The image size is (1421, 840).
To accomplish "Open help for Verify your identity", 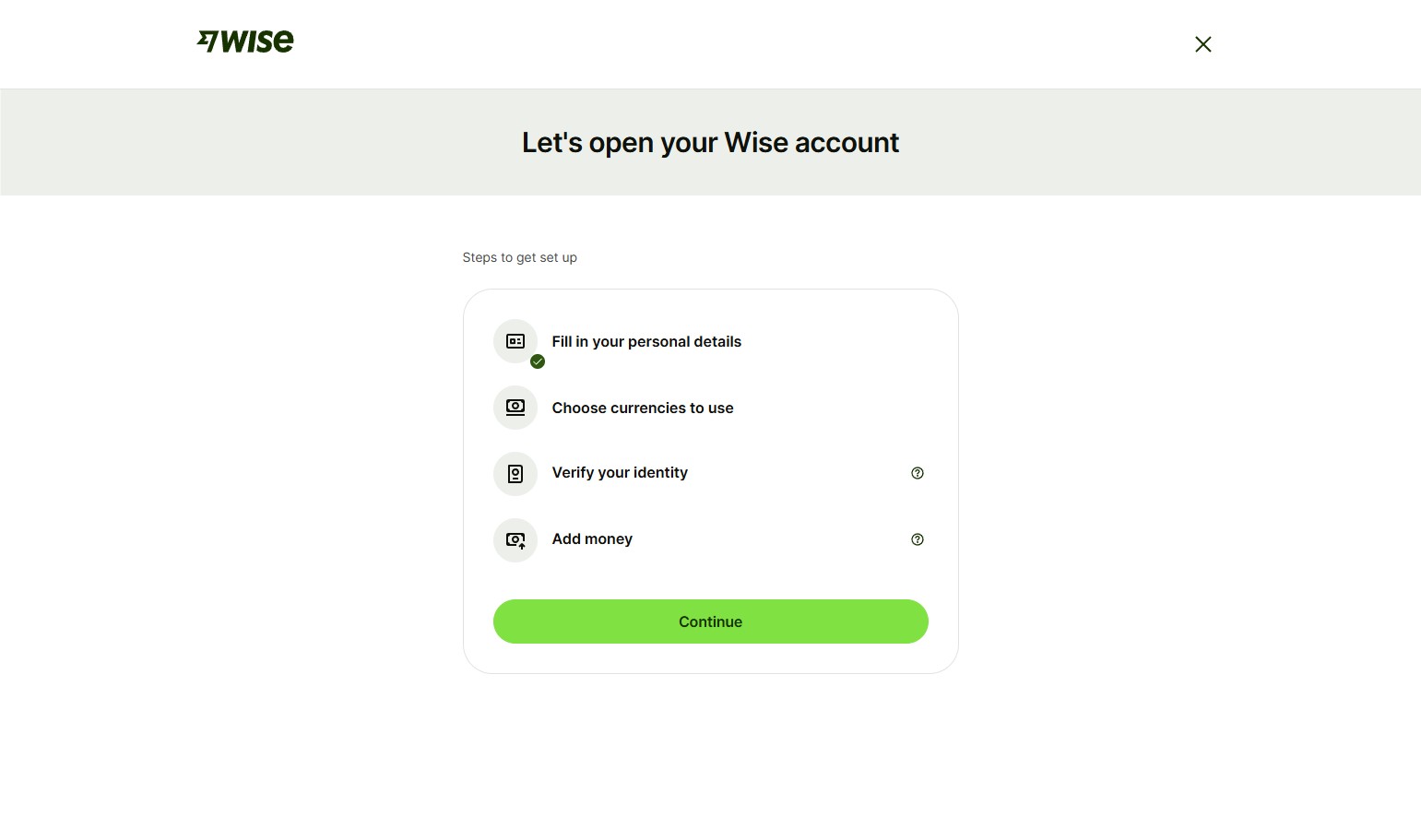I will coord(917,473).
